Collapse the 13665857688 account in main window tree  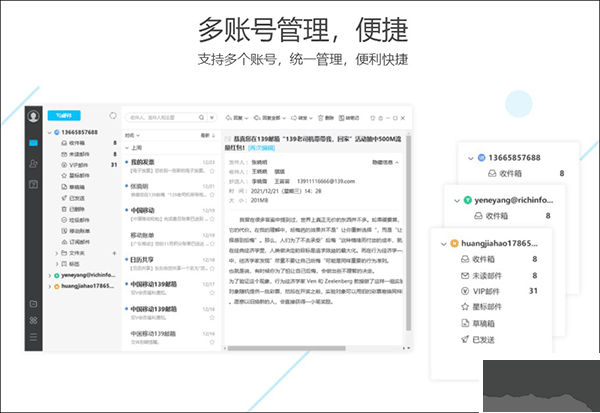pos(49,132)
